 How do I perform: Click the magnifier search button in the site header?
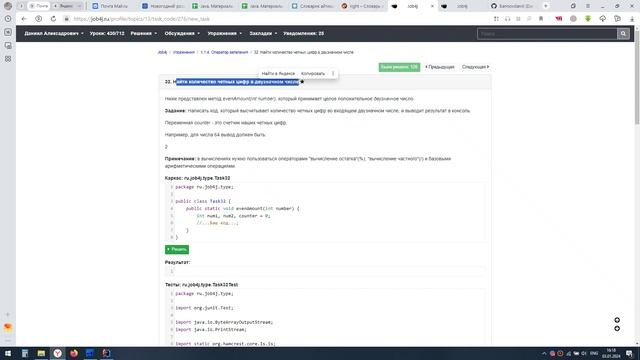pos(623,33)
